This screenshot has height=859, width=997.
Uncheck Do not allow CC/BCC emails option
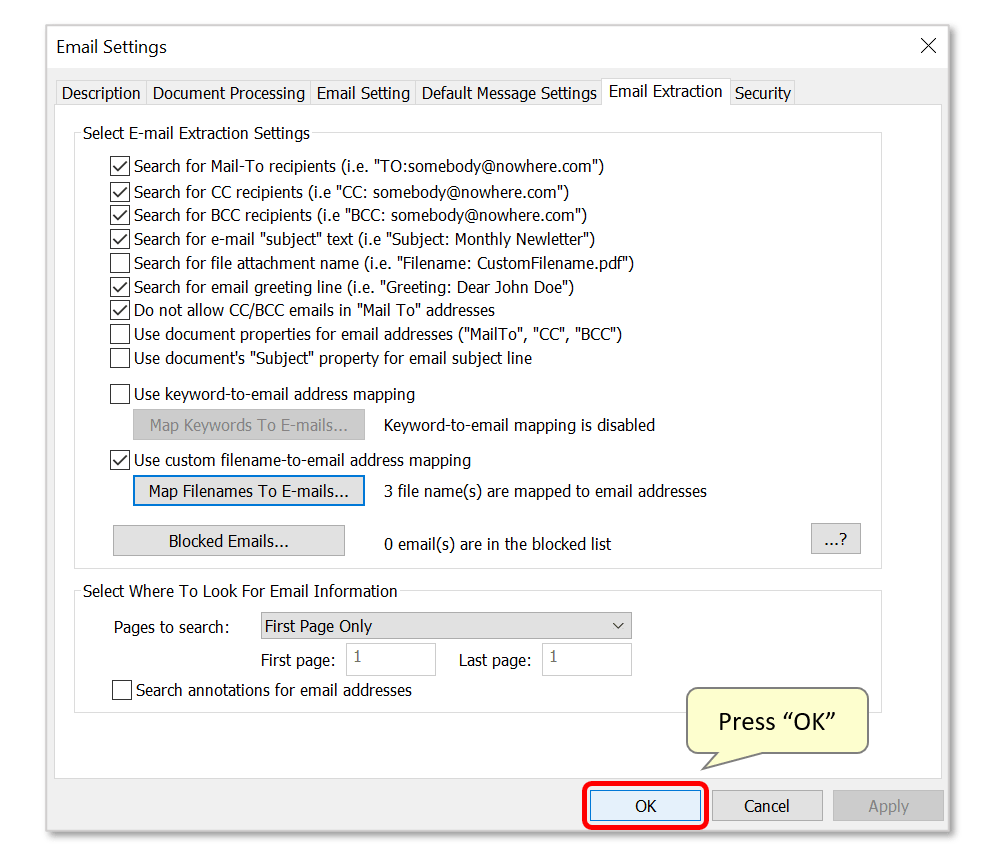click(120, 310)
